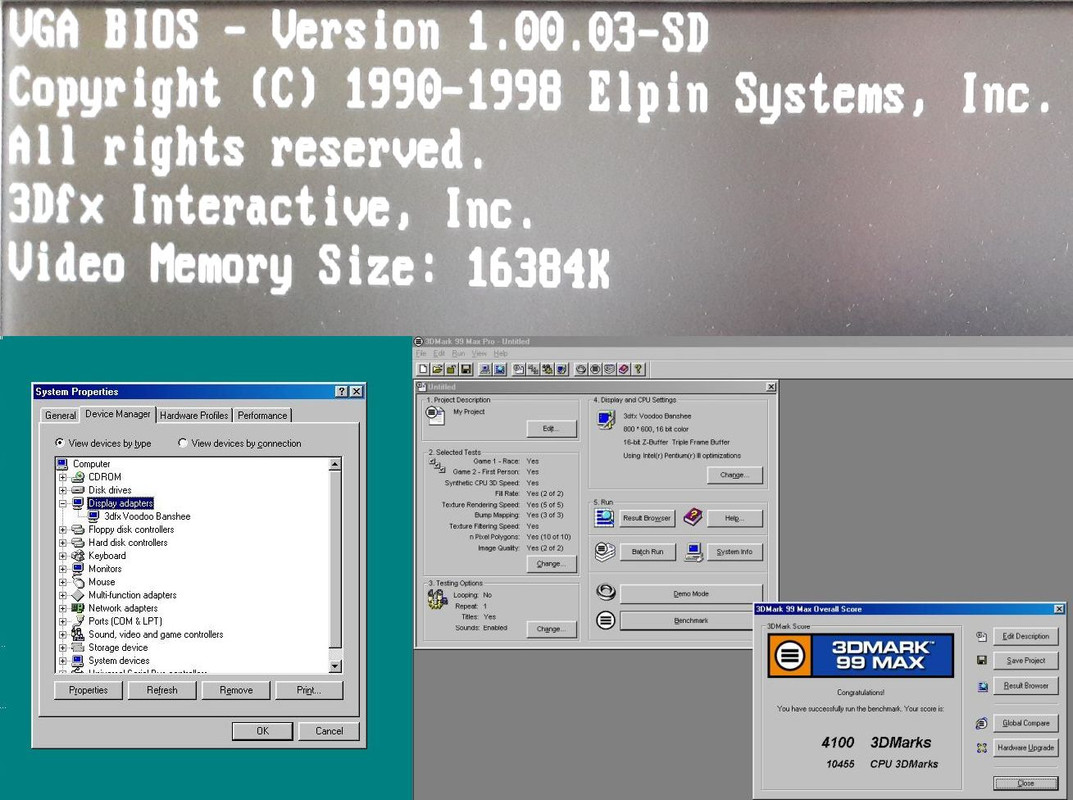This screenshot has width=1073, height=800.
Task: Click the yellow question mark Help toolbar icon
Action: [x=638, y=370]
